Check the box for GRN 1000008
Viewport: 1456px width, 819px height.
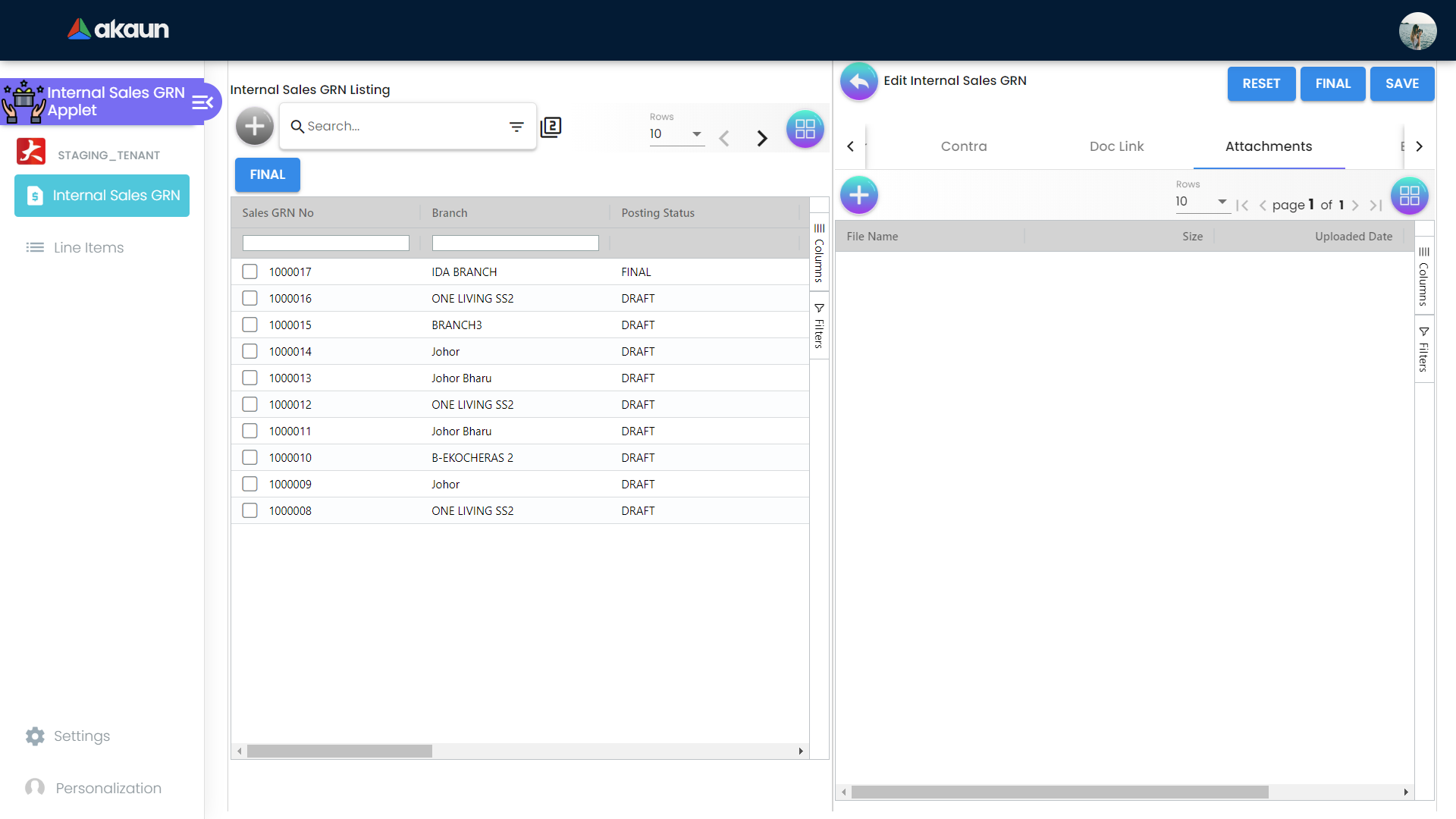249,510
